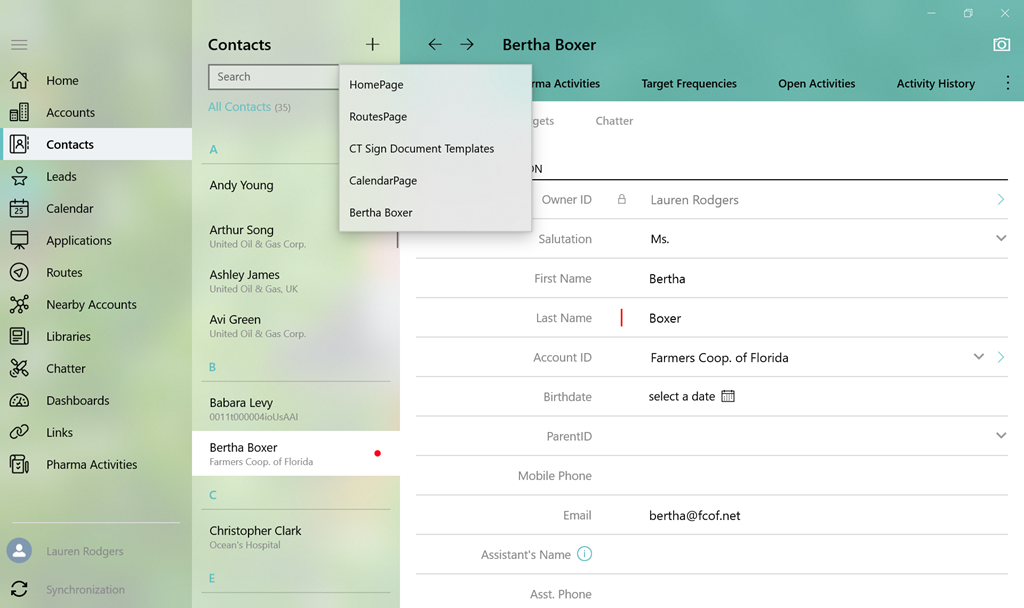Open the hamburger navigation menu
Viewport: 1024px width, 608px height.
coord(19,45)
